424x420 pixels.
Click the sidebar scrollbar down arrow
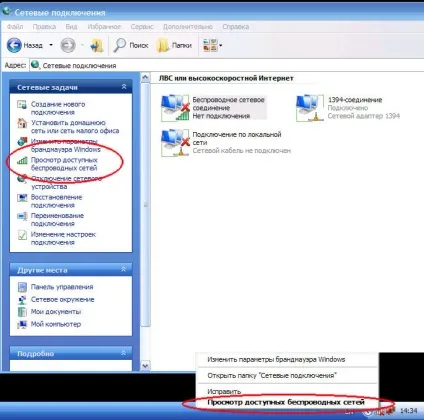[x=145, y=366]
